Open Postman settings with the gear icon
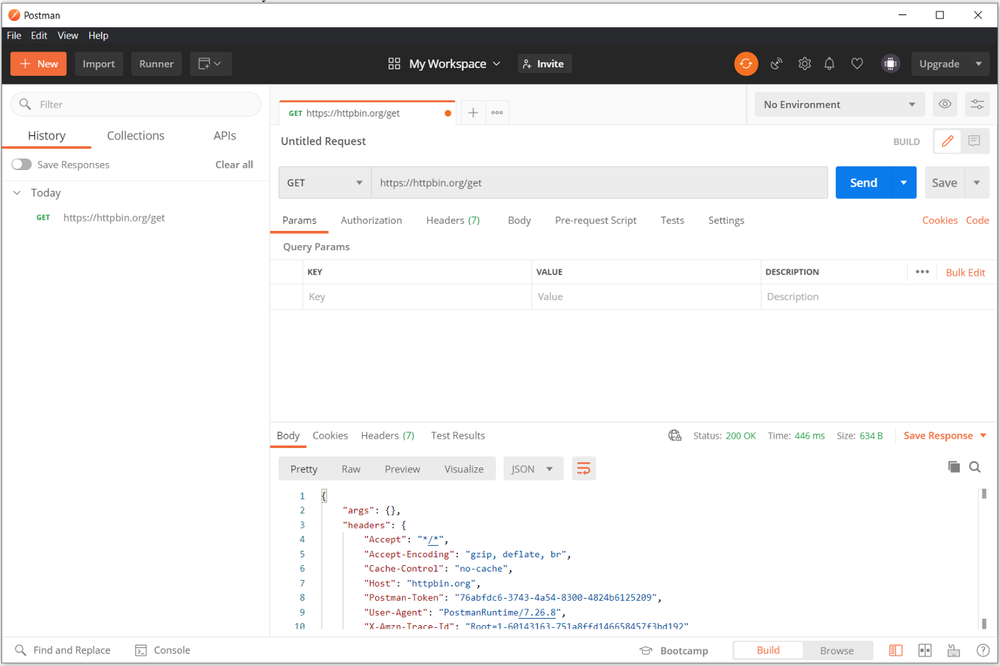This screenshot has width=1000, height=666. (x=804, y=63)
